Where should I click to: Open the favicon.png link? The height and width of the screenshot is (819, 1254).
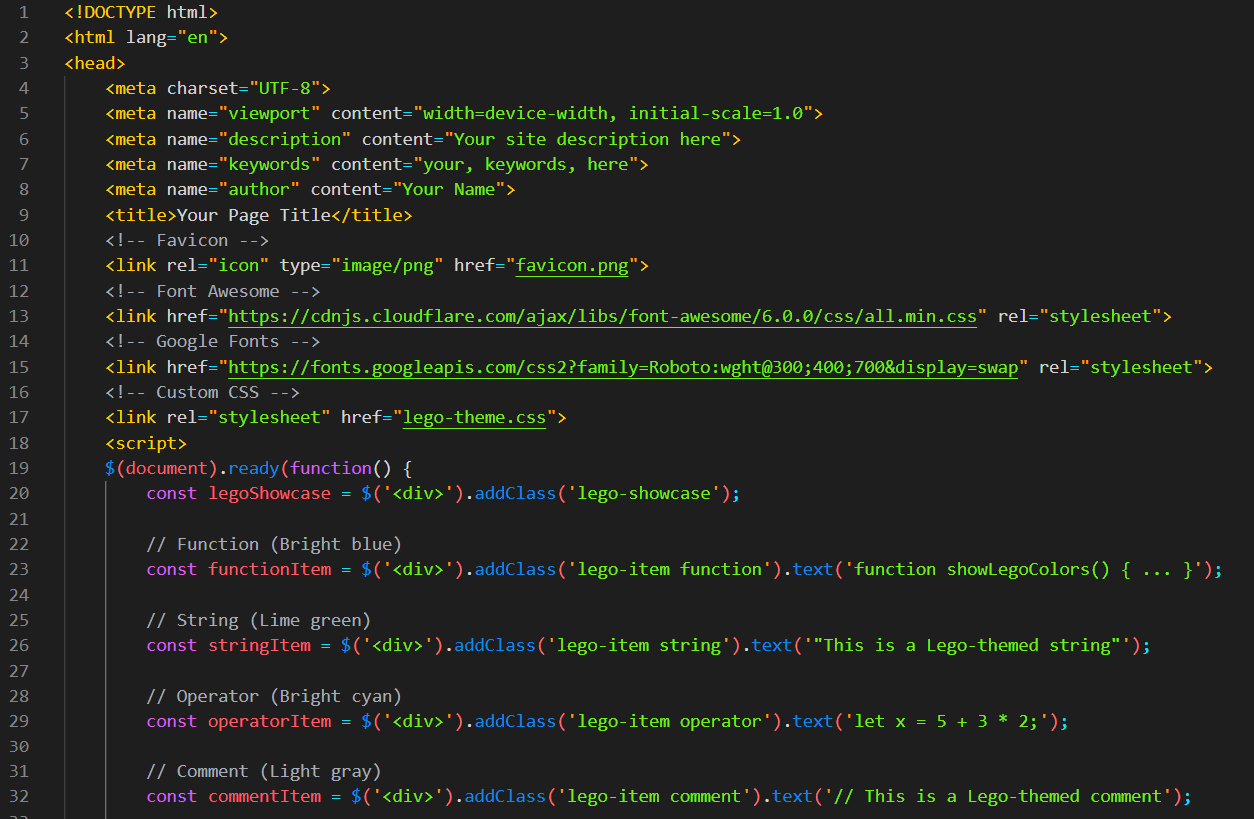(x=571, y=265)
